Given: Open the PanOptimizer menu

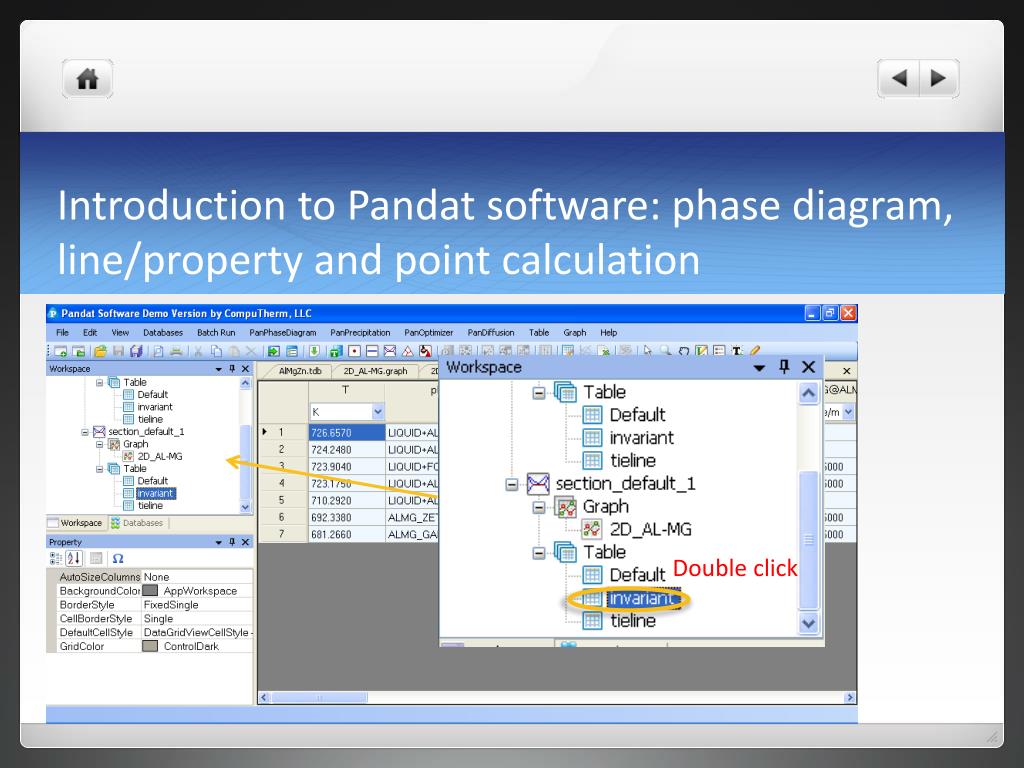Looking at the screenshot, I should pos(428,332).
